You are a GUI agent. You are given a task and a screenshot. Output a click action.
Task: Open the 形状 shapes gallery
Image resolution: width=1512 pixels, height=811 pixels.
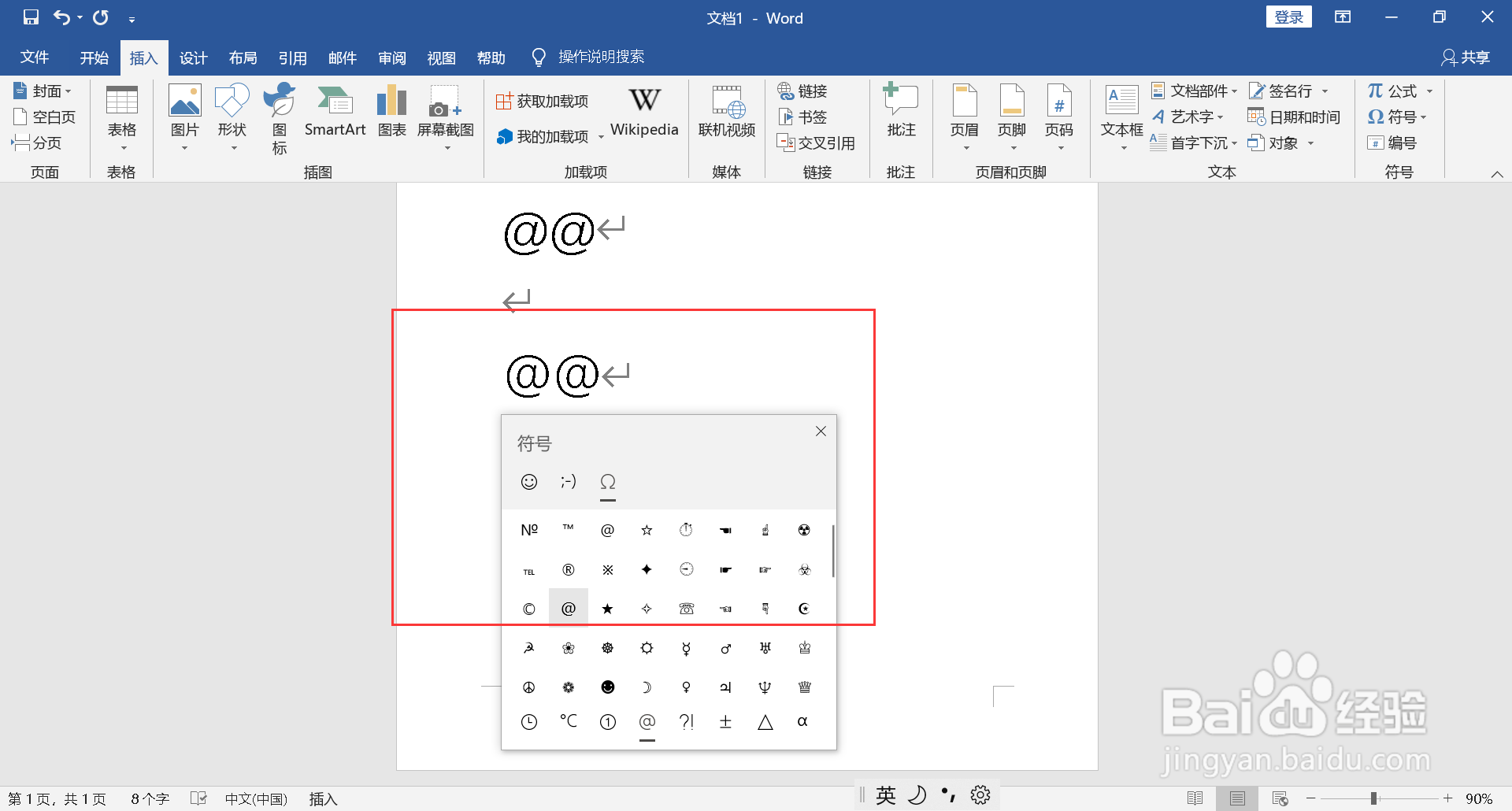pyautogui.click(x=232, y=118)
